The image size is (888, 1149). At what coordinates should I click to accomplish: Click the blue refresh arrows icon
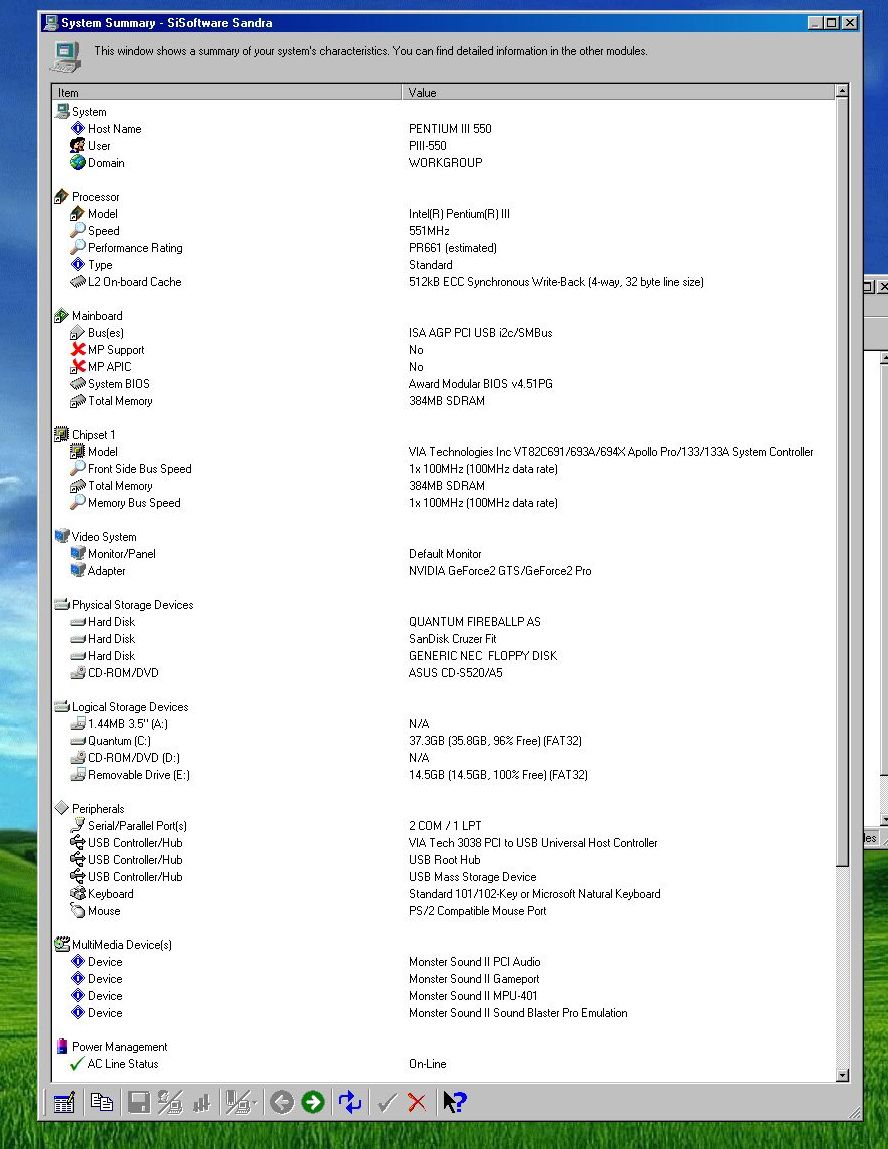(349, 1102)
